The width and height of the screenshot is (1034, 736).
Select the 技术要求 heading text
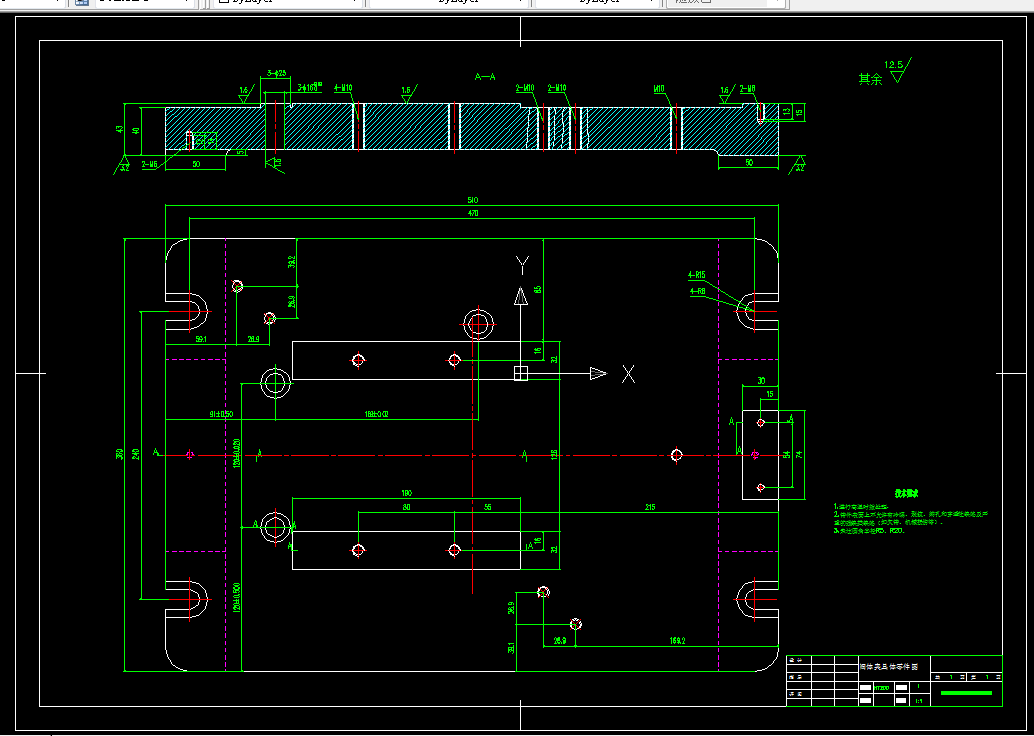(906, 493)
